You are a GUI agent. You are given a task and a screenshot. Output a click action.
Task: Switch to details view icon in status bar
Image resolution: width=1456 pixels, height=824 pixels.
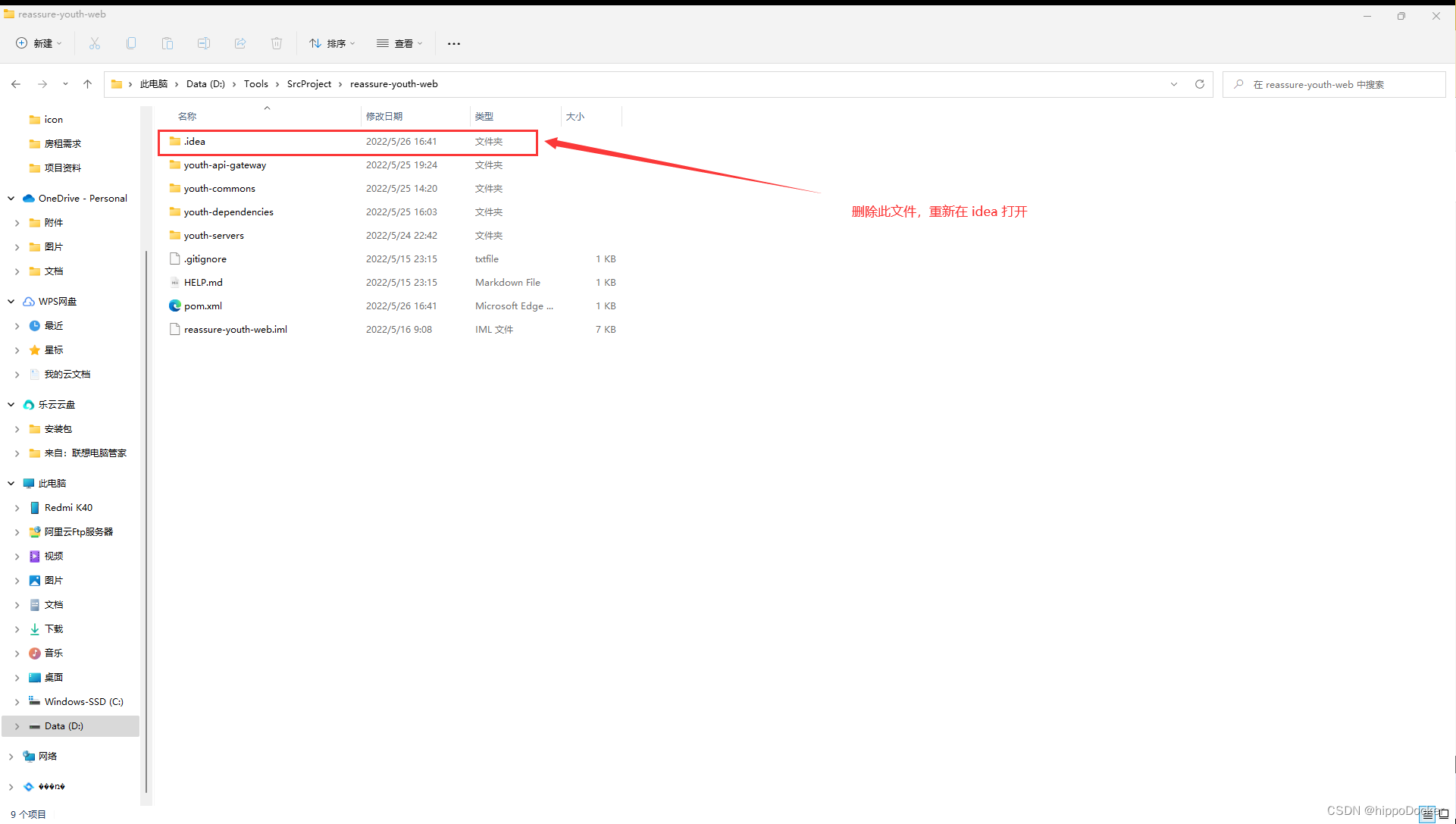(1428, 815)
